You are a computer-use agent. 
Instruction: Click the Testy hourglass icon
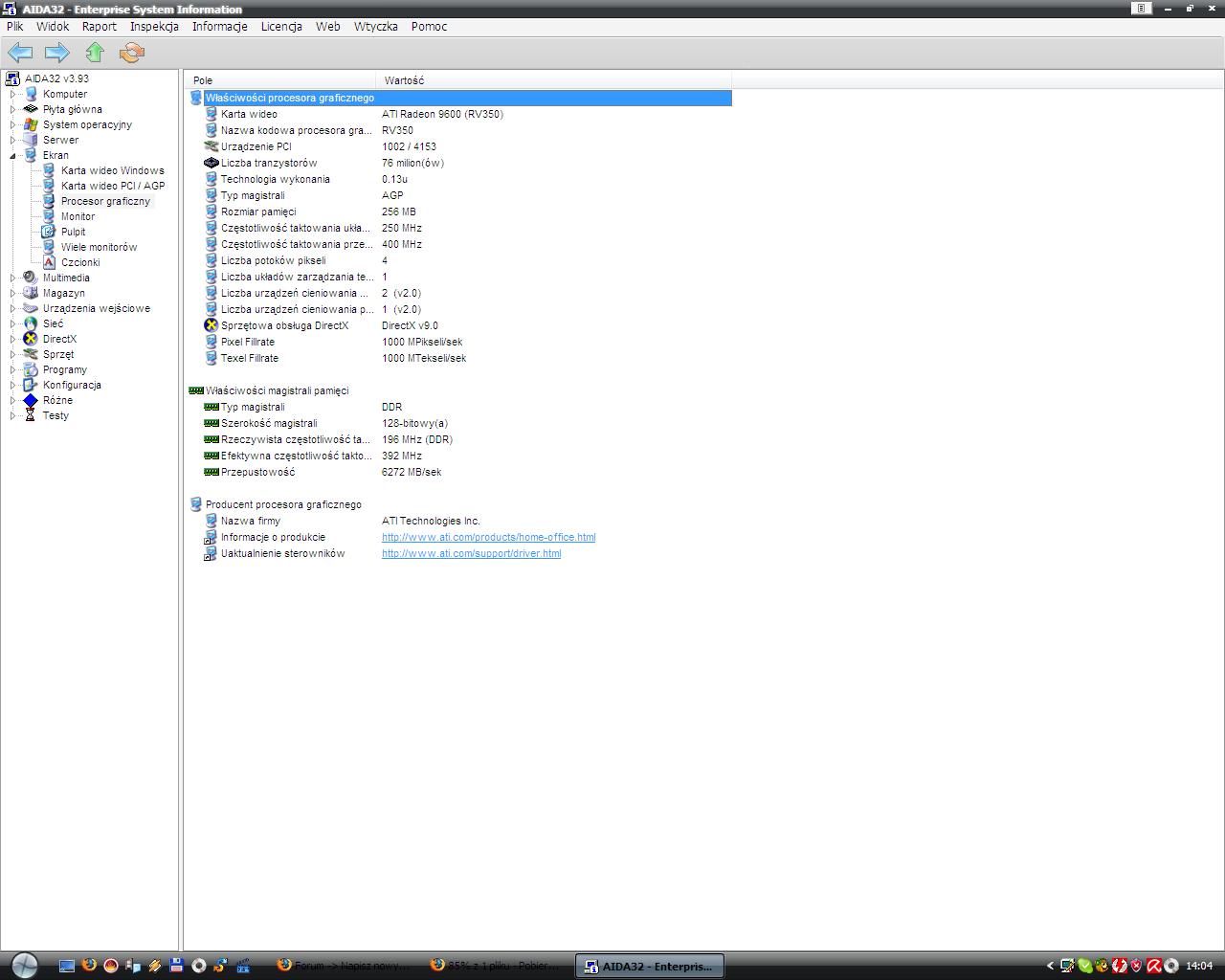coord(31,415)
